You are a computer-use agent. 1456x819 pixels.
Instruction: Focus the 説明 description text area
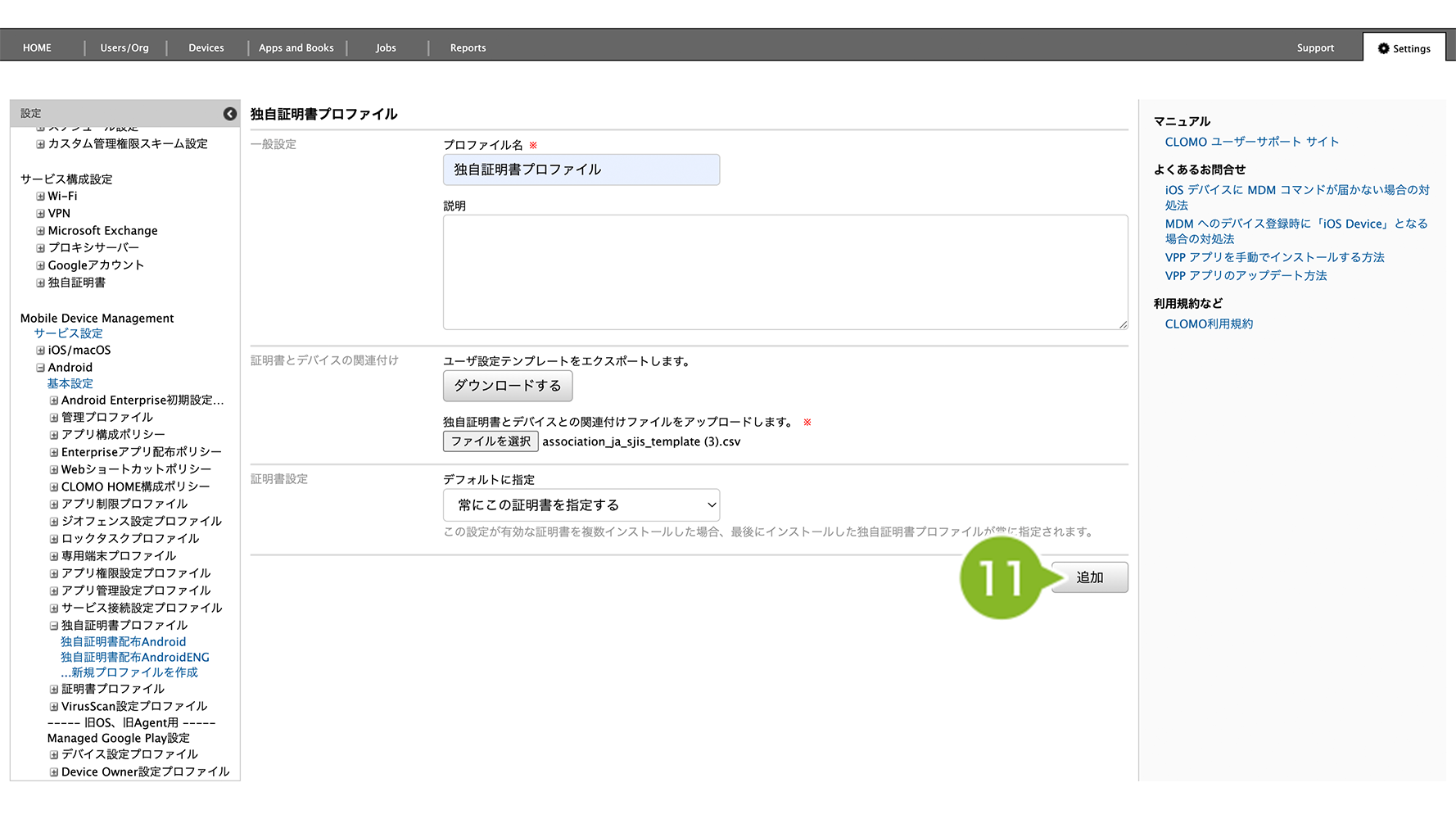(785, 272)
